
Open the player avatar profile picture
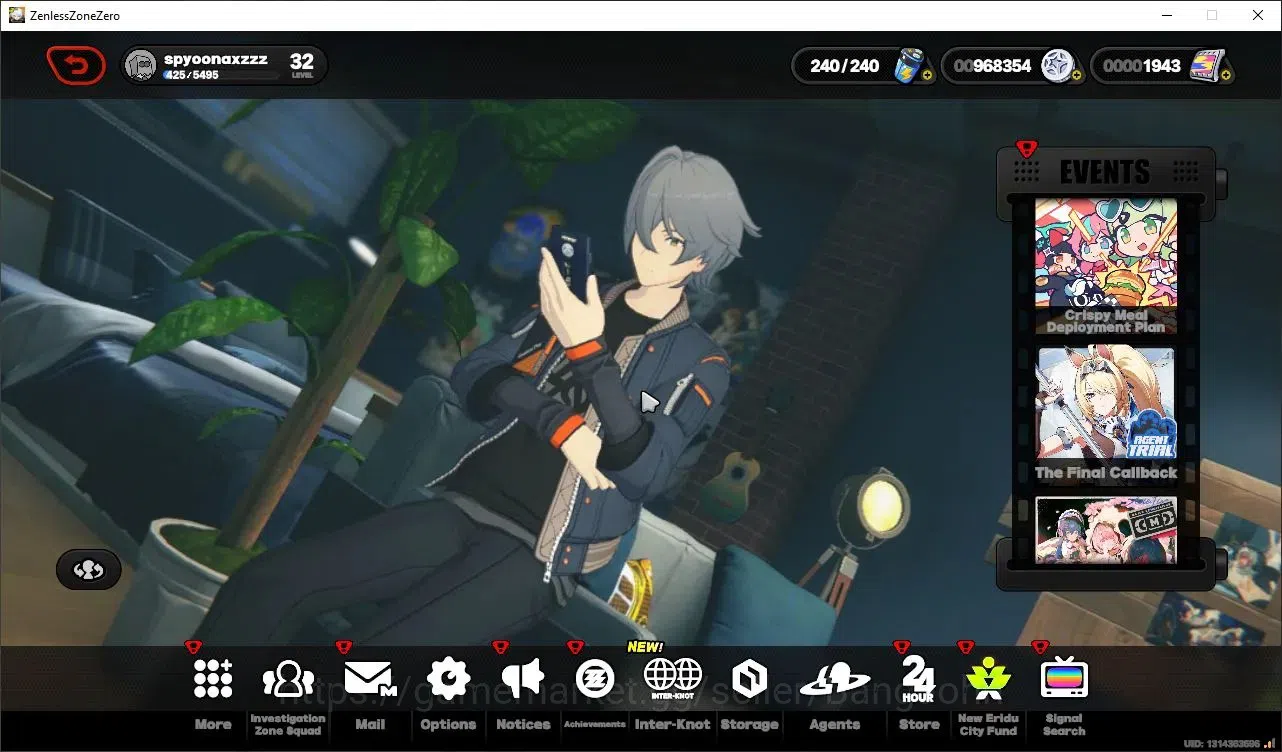[x=141, y=66]
